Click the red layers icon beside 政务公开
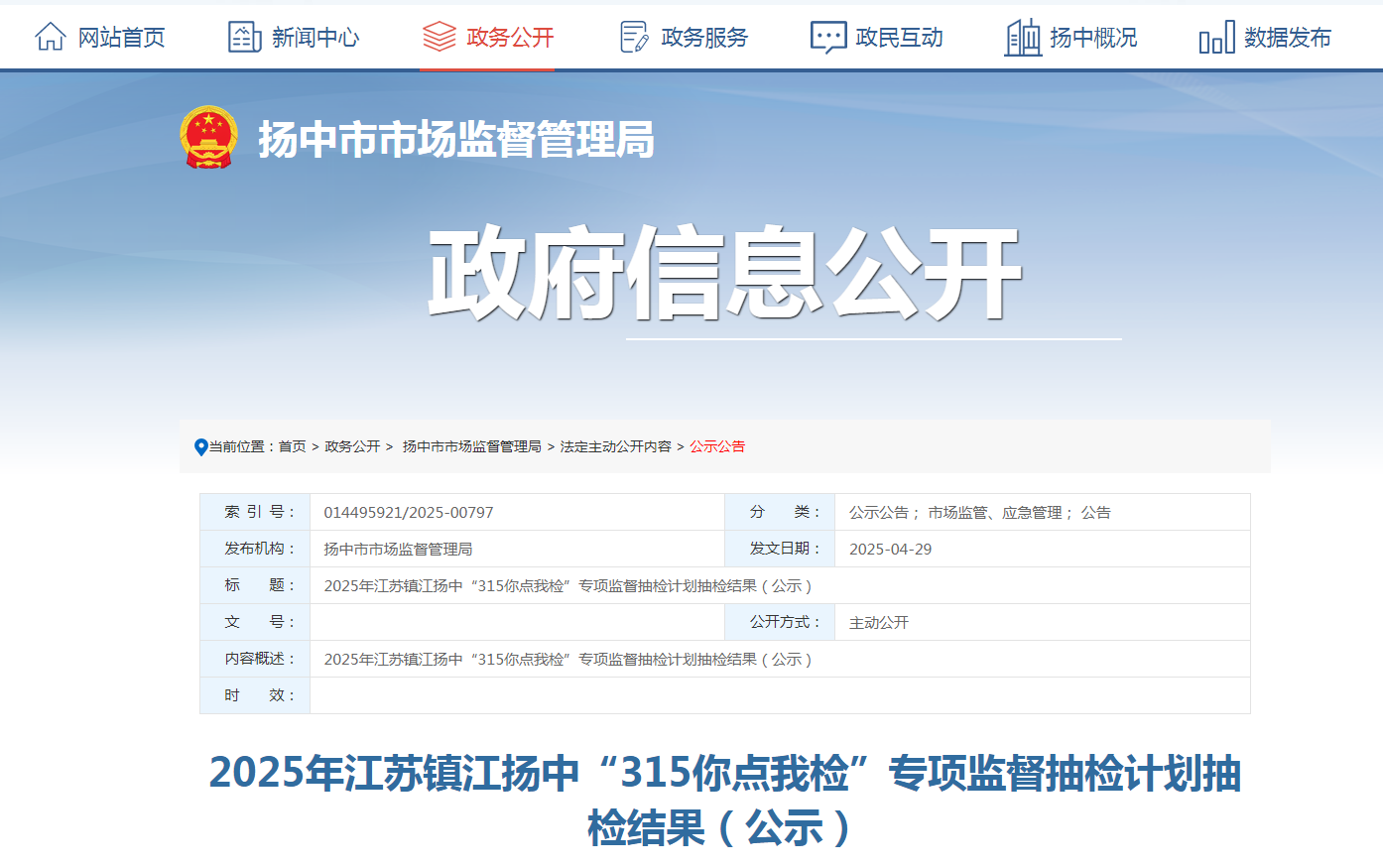The image size is (1383, 868). [x=439, y=37]
